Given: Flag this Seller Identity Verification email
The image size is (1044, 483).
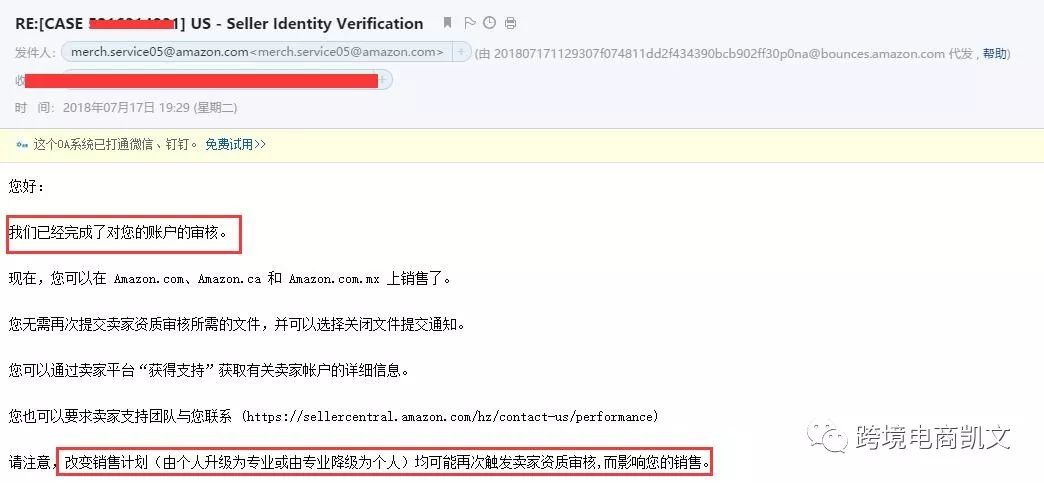Looking at the screenshot, I should 469,23.
